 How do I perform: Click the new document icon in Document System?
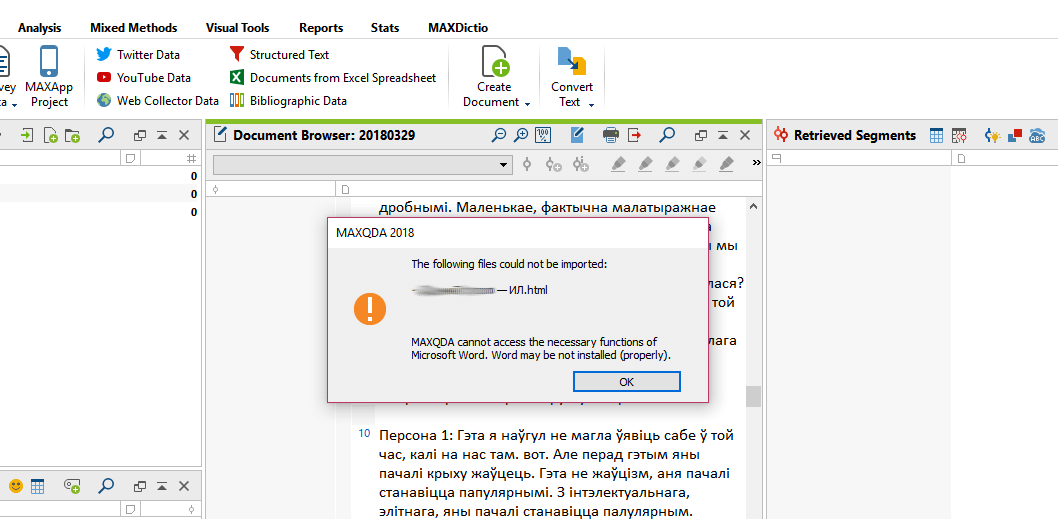(x=51, y=135)
